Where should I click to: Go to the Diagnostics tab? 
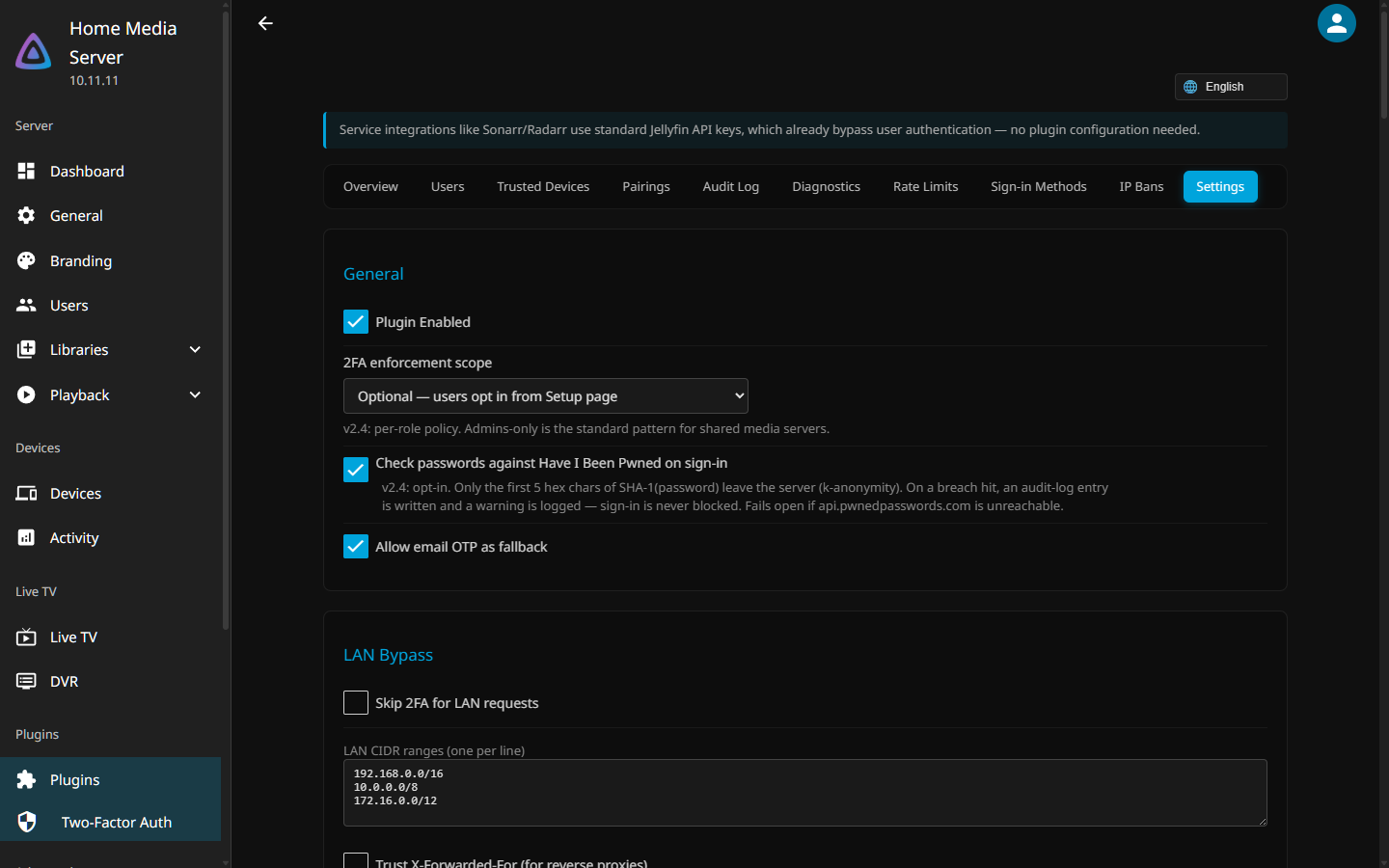coord(827,186)
